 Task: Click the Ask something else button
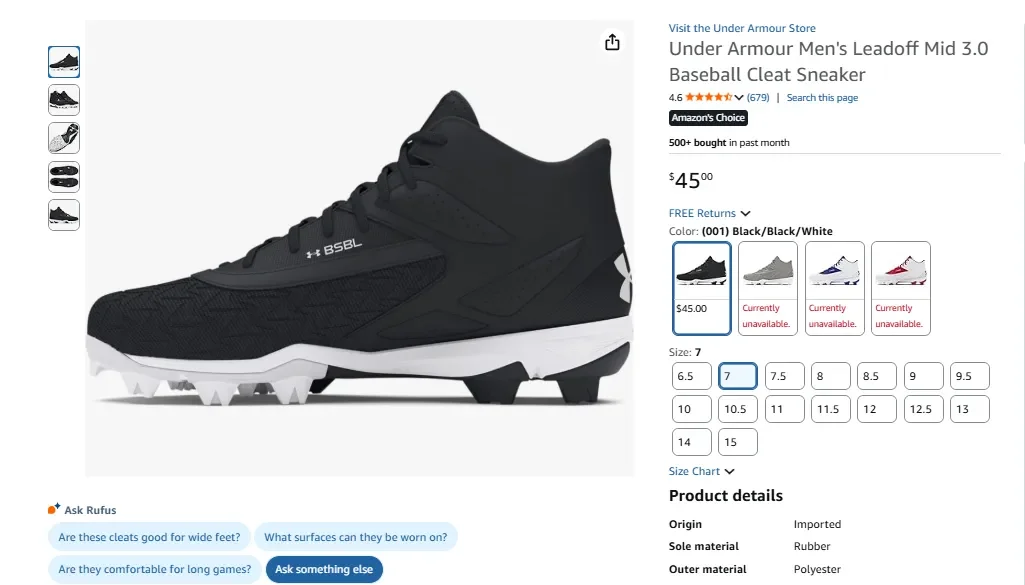click(324, 568)
